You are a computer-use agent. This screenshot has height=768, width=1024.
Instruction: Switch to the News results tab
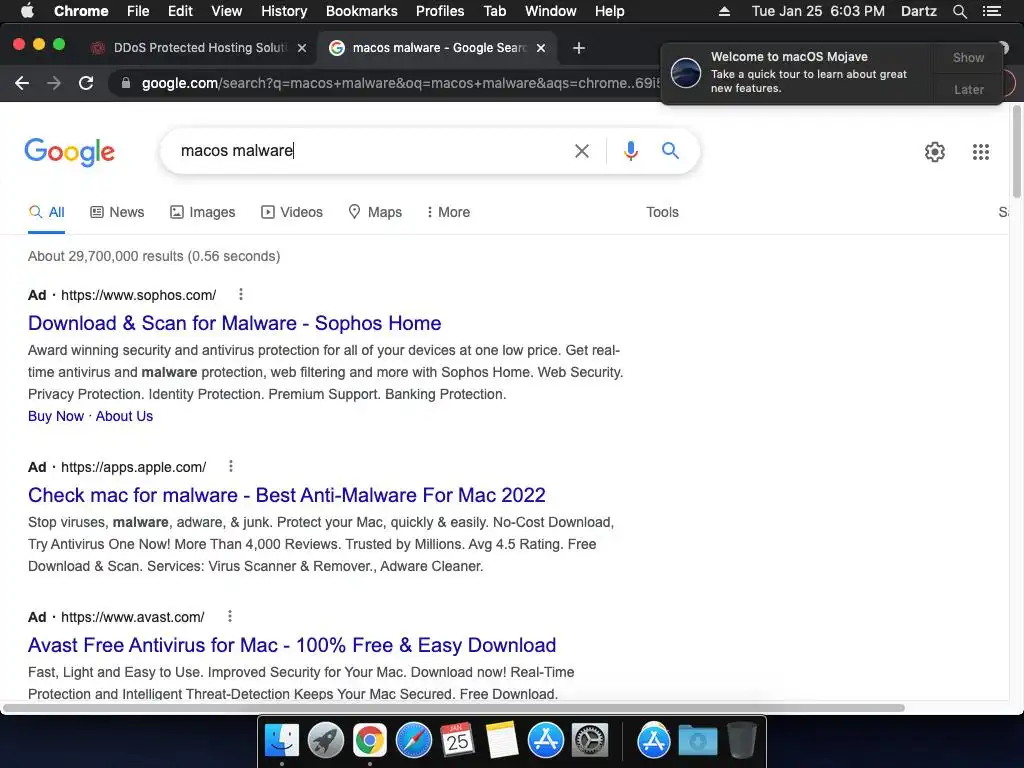117,212
